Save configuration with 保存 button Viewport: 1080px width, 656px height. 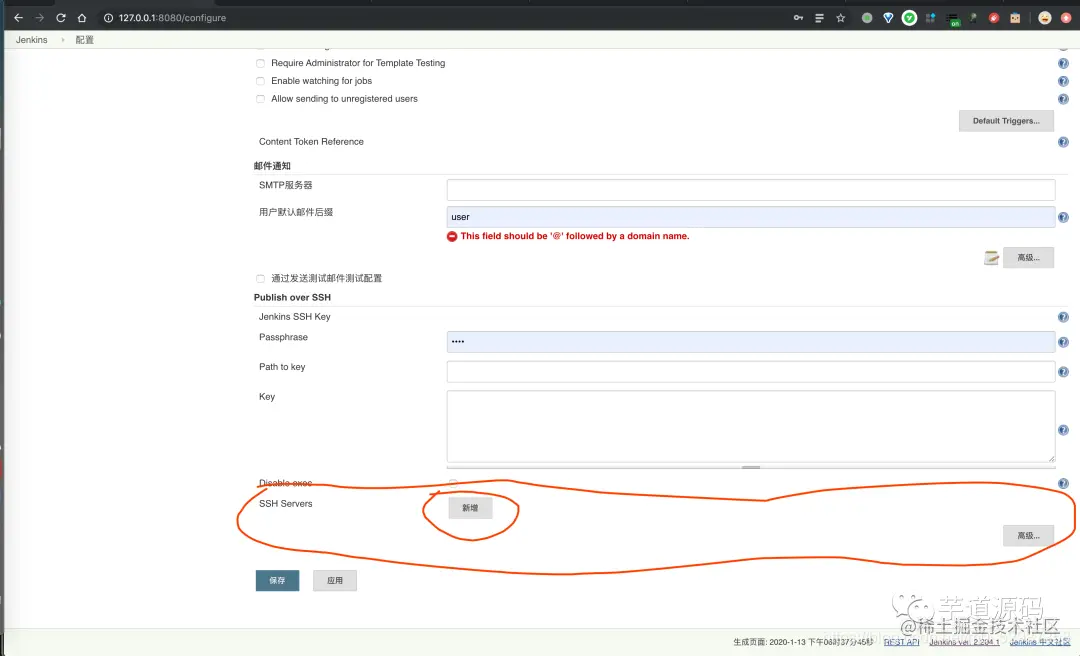coord(278,580)
